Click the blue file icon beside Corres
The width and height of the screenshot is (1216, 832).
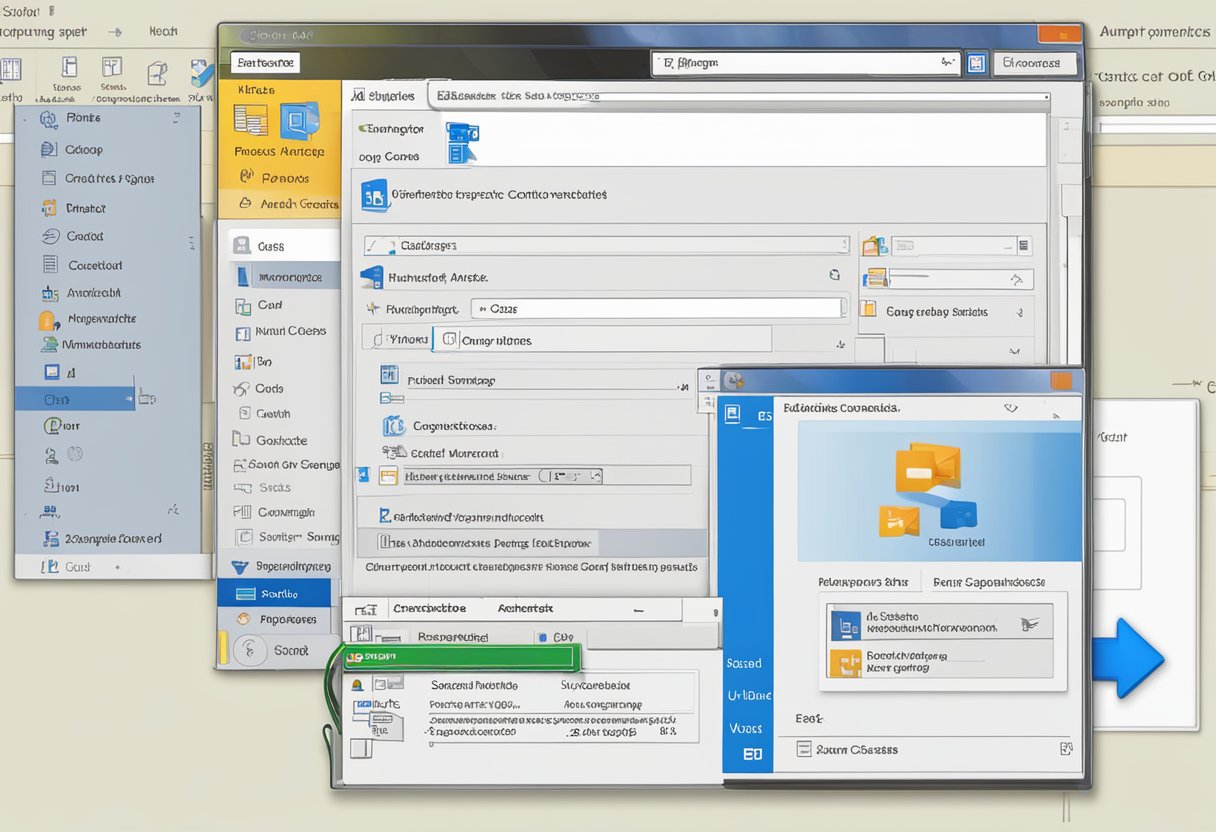coord(461,142)
